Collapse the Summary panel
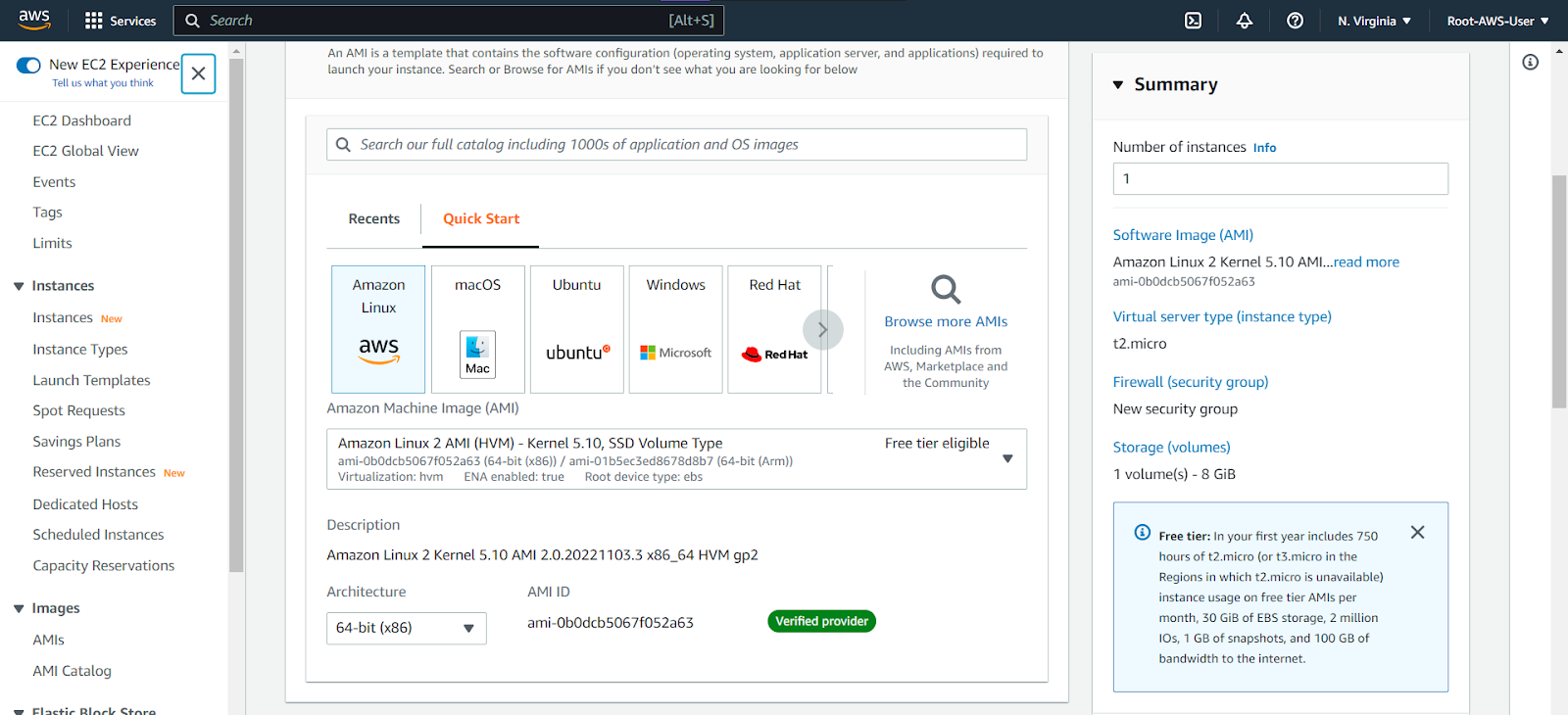The image size is (1568, 715). pyautogui.click(x=1118, y=85)
